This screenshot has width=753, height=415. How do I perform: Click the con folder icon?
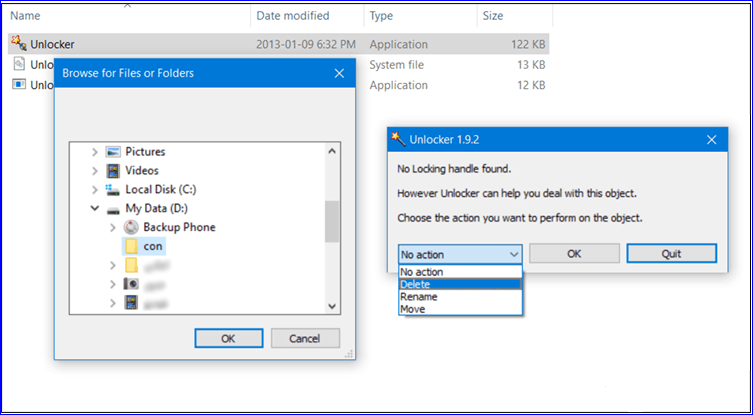[131, 246]
